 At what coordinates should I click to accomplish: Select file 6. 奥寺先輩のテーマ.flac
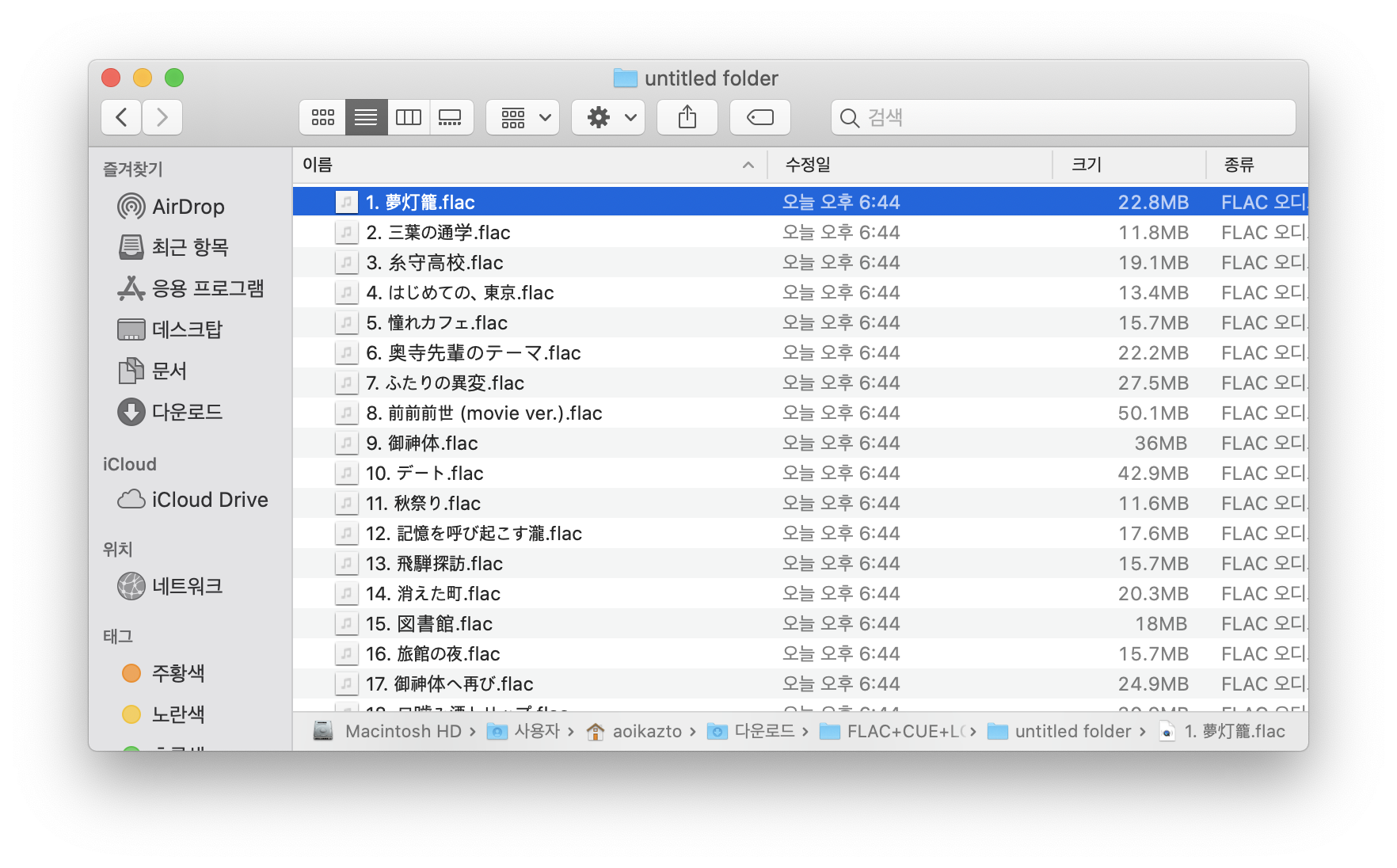click(801, 352)
